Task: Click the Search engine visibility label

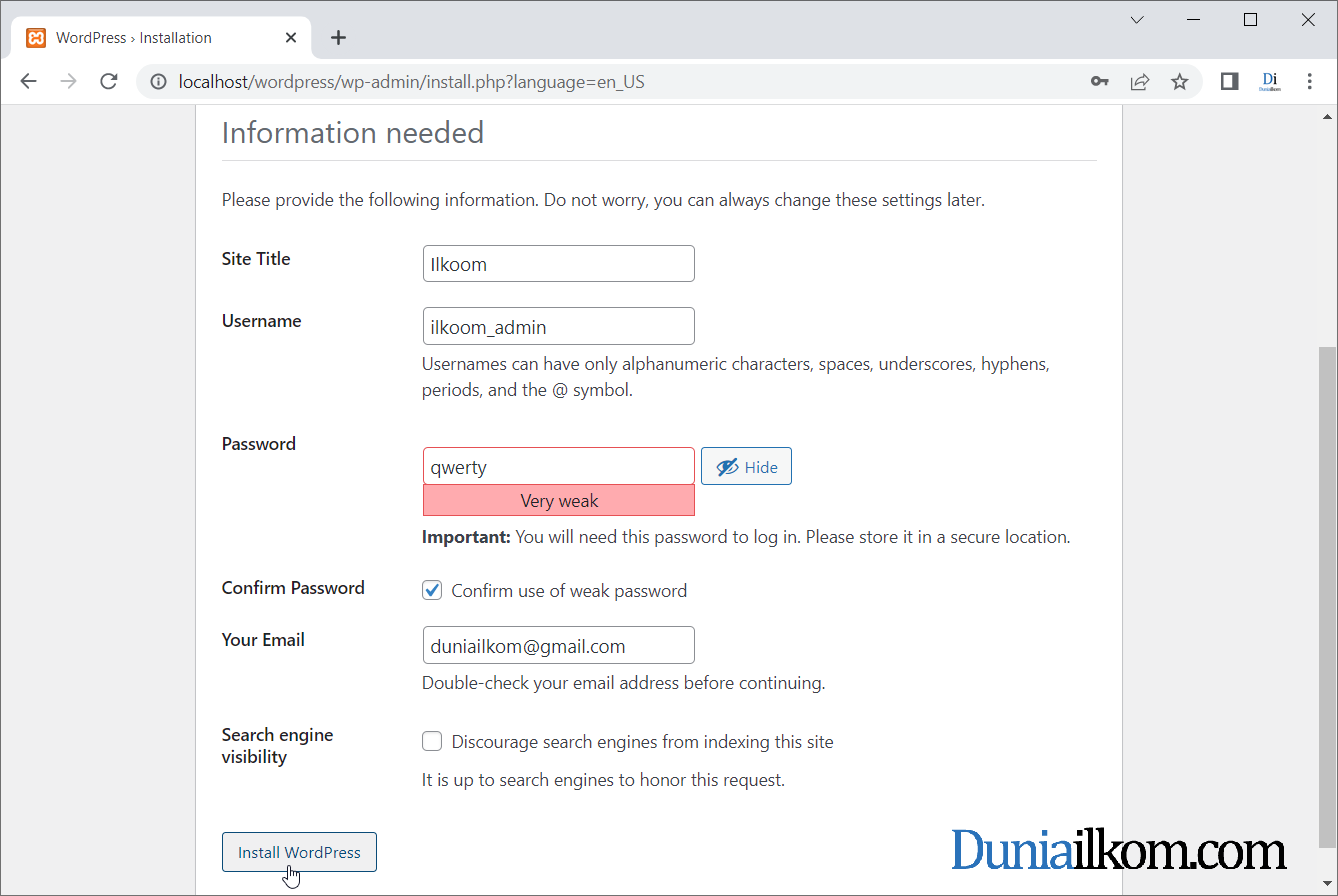Action: click(x=277, y=746)
